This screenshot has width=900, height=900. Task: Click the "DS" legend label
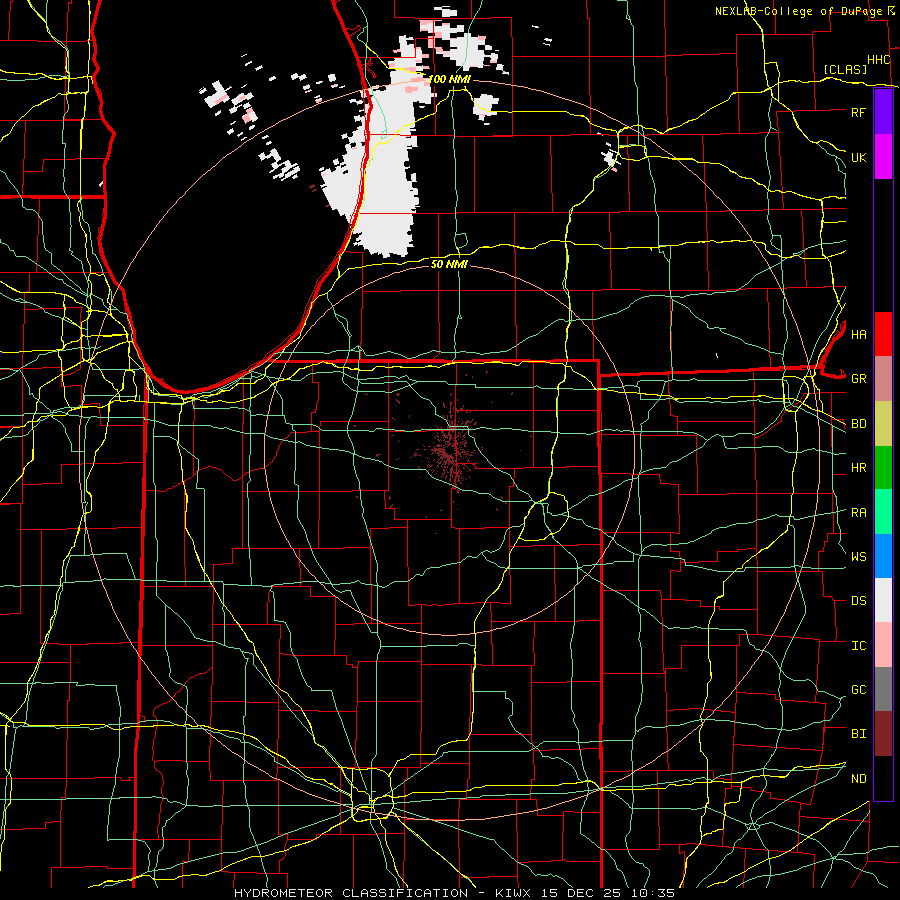(x=858, y=601)
